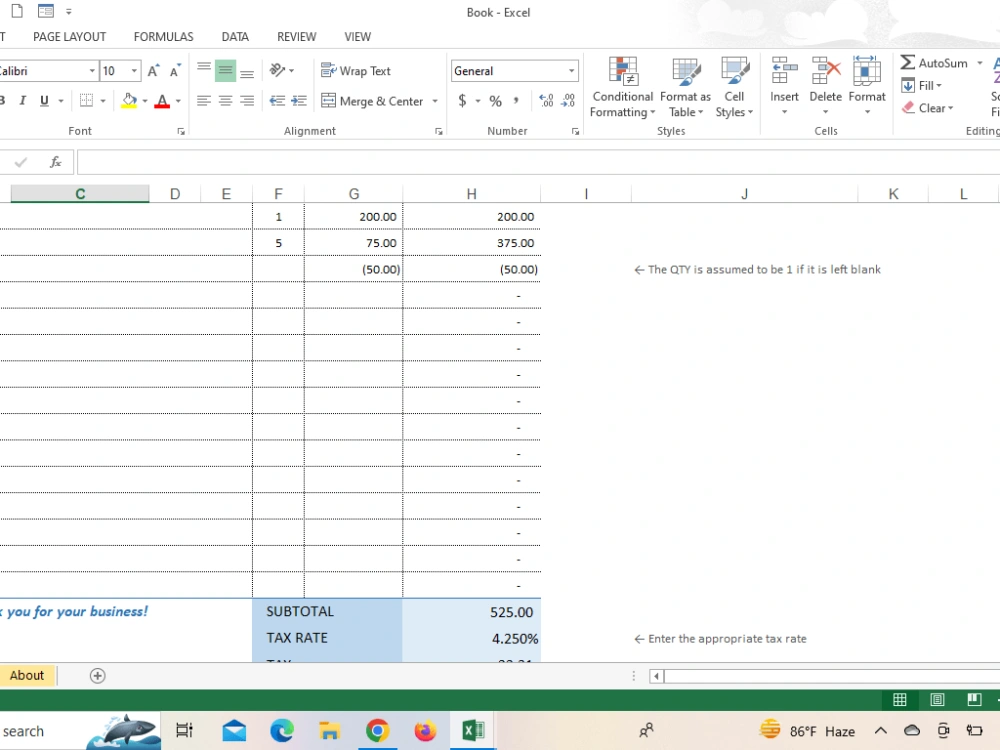The height and width of the screenshot is (750, 1000).
Task: Open the Fill dropdown
Action: (922, 85)
